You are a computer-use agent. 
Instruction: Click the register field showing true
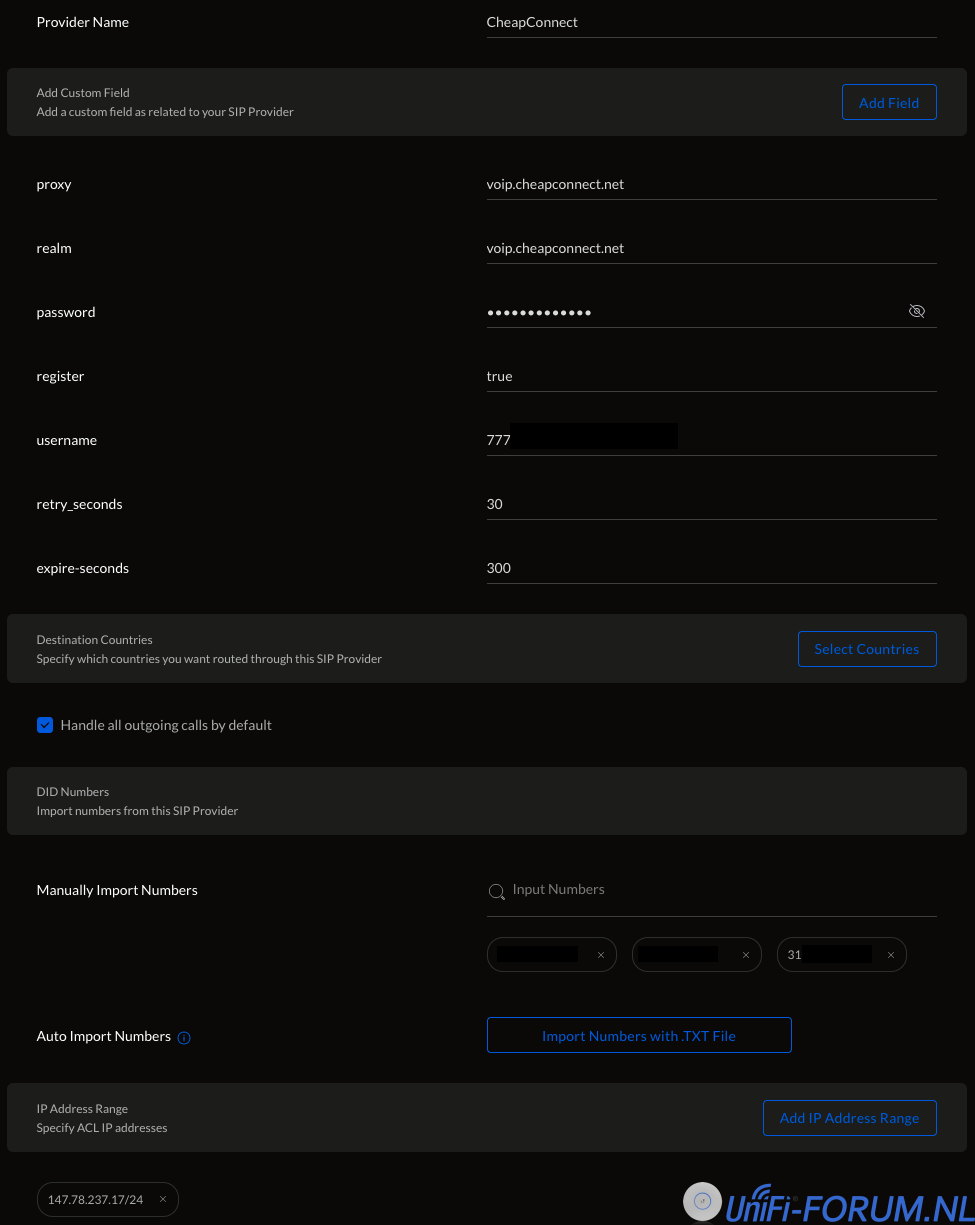(710, 376)
